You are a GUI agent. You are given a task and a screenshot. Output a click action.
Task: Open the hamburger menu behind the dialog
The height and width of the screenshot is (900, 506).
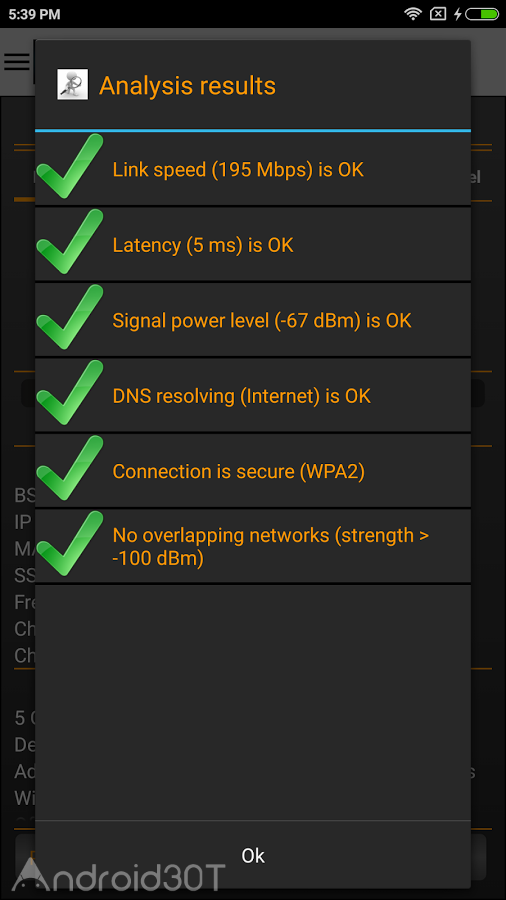[x=17, y=61]
